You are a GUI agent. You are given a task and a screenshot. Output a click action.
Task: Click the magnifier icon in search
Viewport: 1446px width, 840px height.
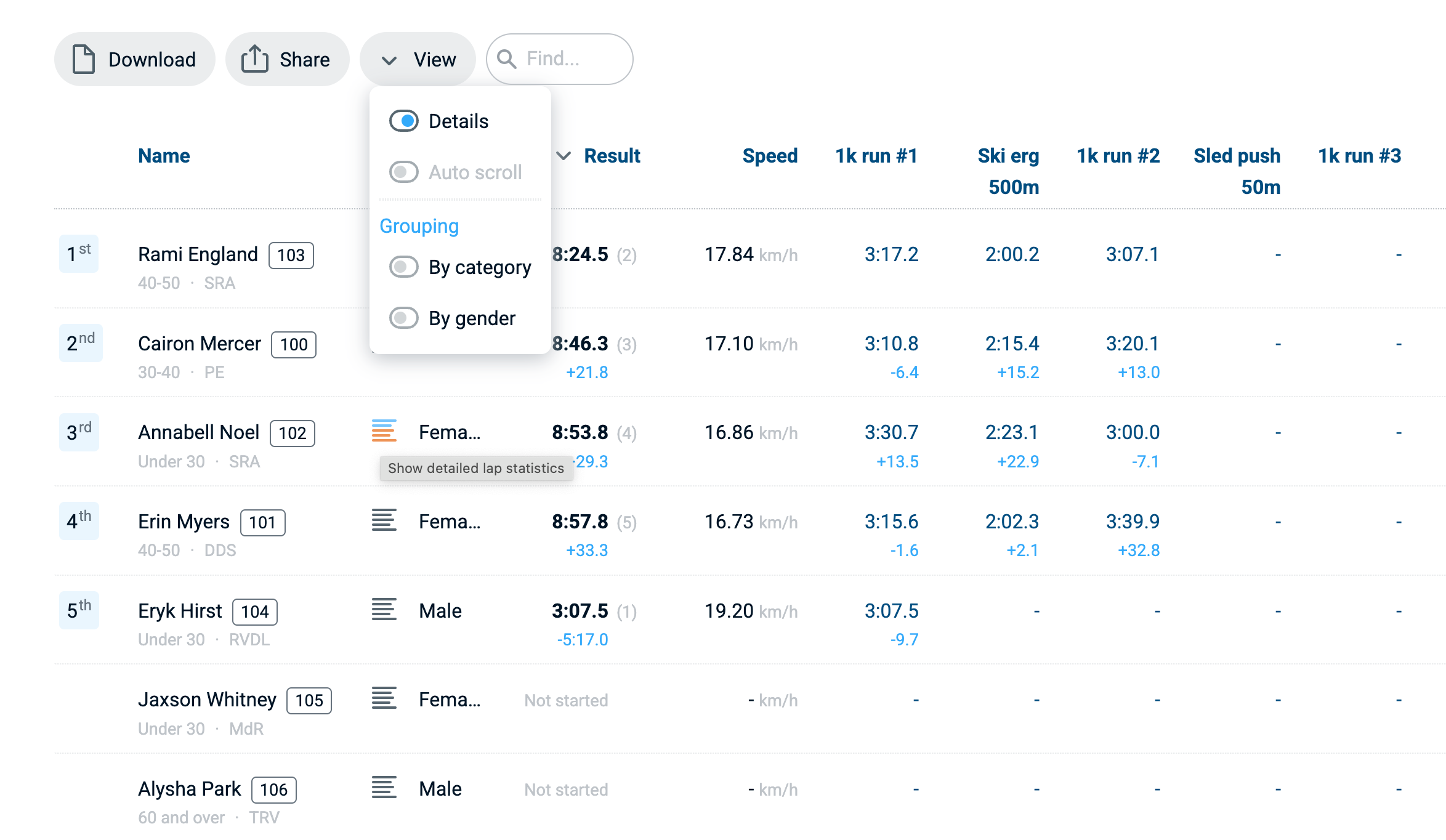pos(506,59)
